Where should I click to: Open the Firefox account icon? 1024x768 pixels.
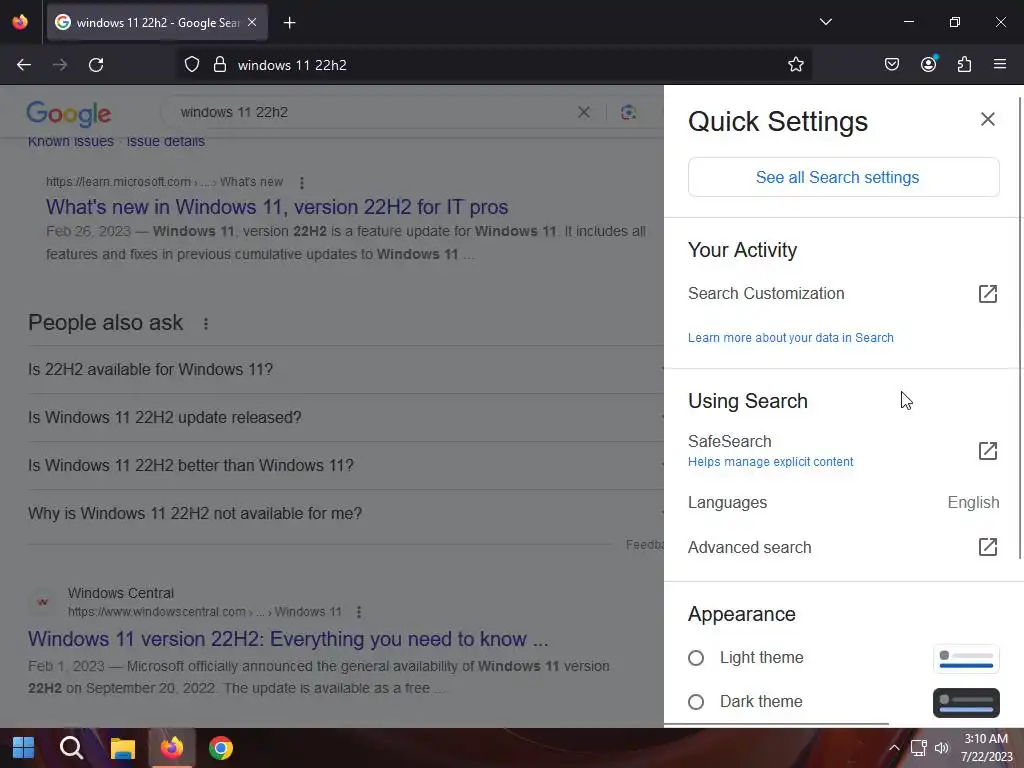(x=928, y=64)
